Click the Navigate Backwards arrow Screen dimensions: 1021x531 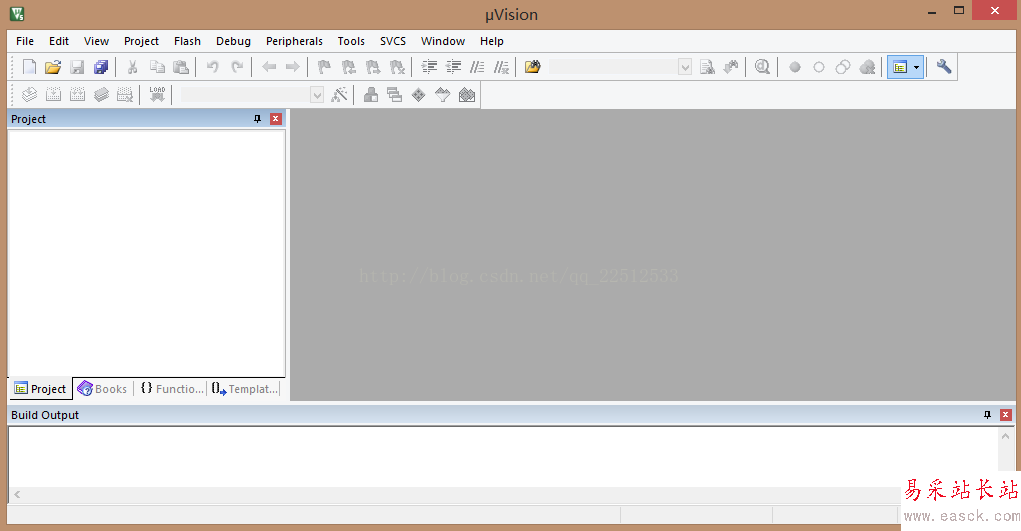pyautogui.click(x=269, y=66)
